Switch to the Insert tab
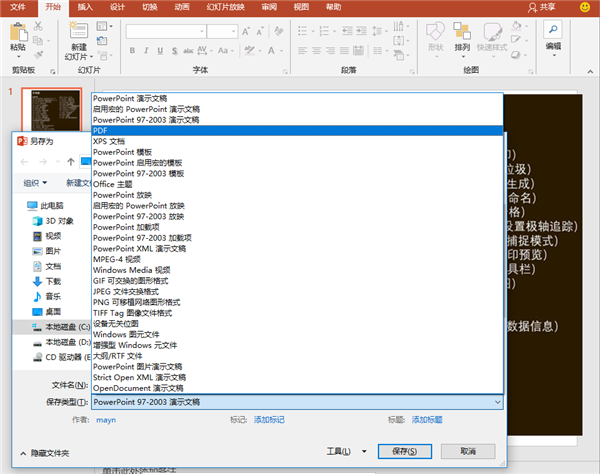600x474 pixels. [85, 7]
